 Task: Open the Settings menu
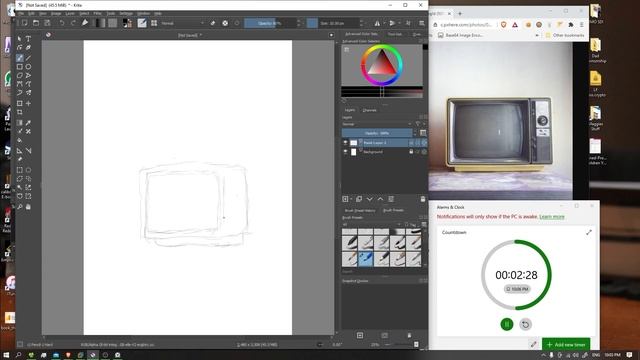pos(126,13)
